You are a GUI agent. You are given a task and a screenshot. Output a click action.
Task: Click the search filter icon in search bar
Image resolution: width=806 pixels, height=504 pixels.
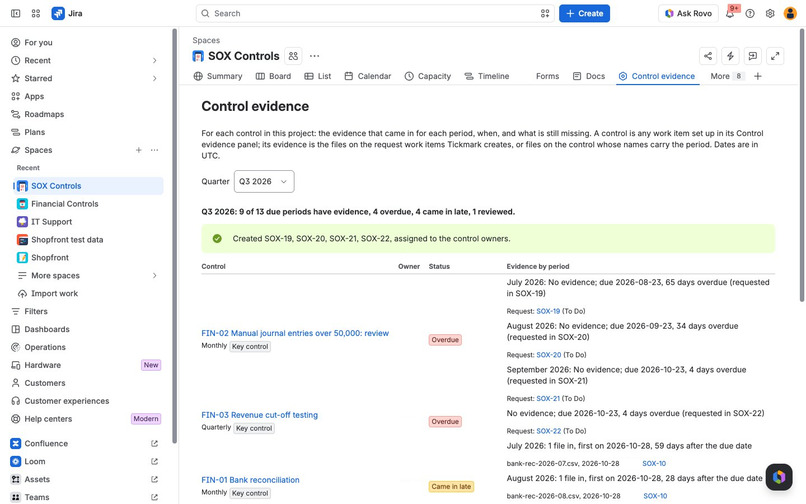tap(545, 13)
